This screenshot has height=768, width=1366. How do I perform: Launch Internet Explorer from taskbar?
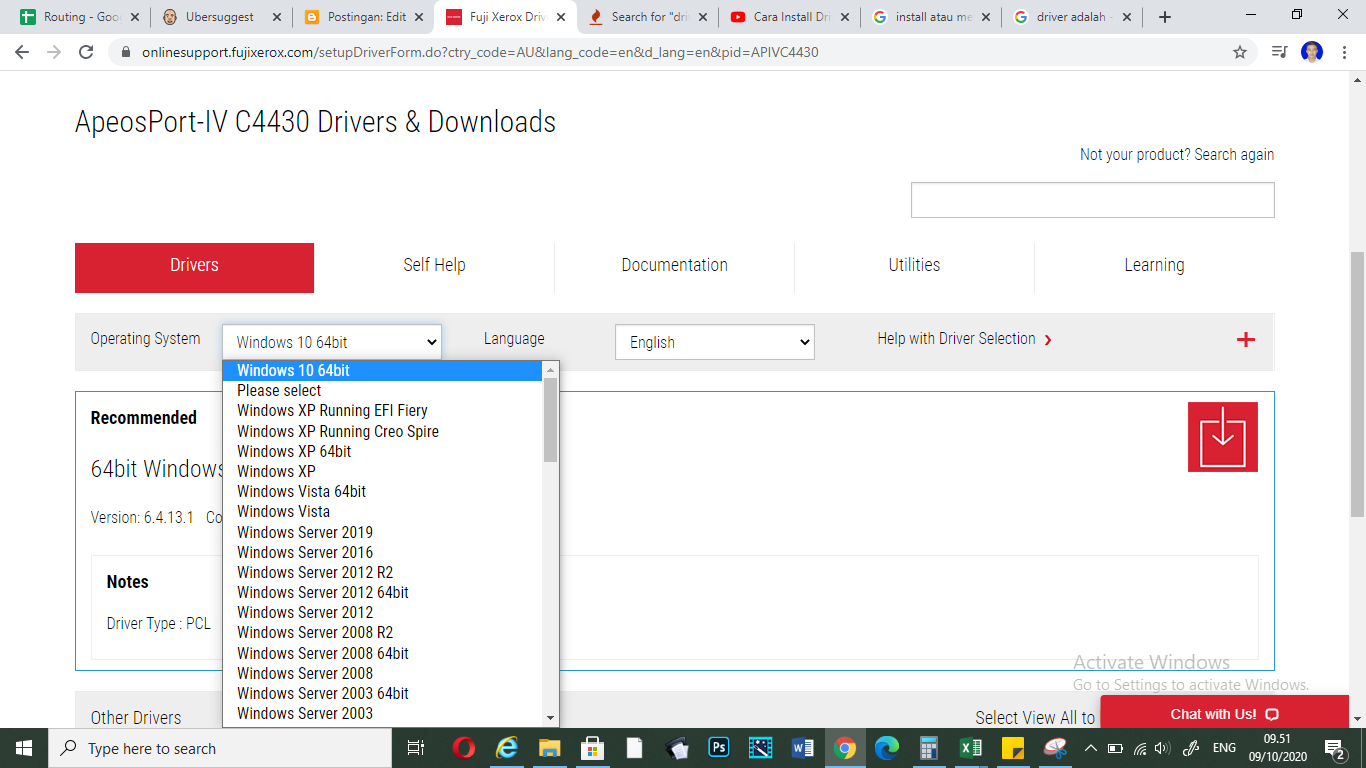pos(507,748)
